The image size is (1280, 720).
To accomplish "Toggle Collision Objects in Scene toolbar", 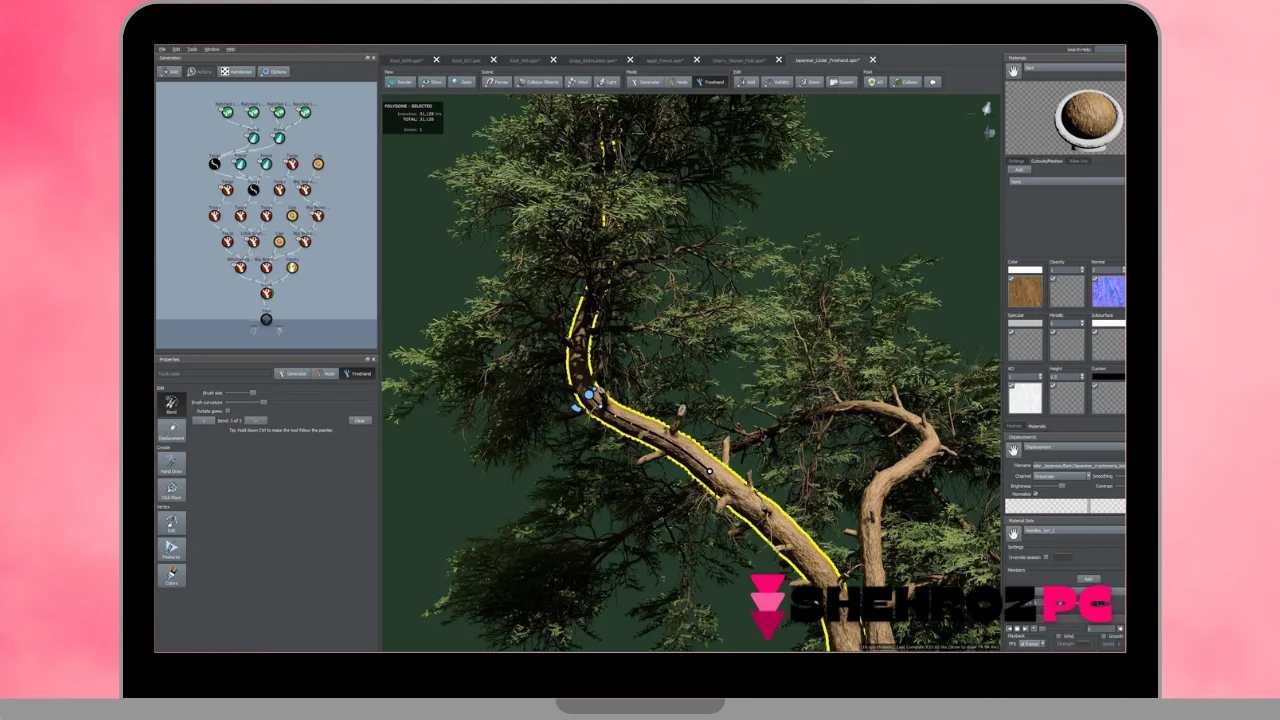I will 538,82.
